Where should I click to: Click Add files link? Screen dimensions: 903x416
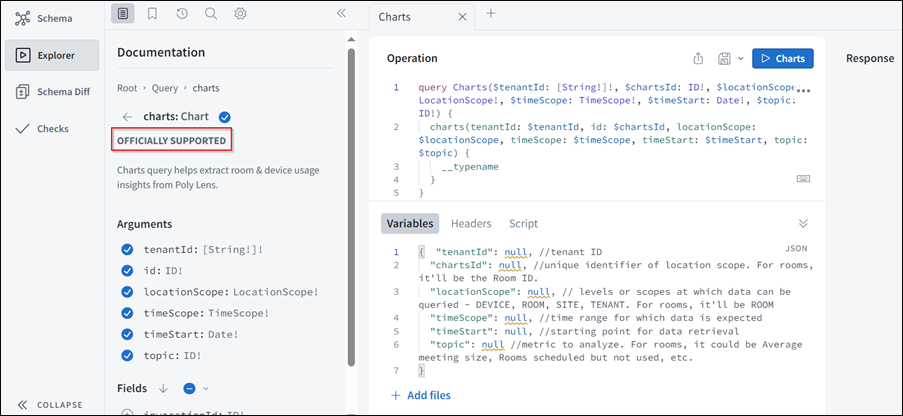(421, 395)
